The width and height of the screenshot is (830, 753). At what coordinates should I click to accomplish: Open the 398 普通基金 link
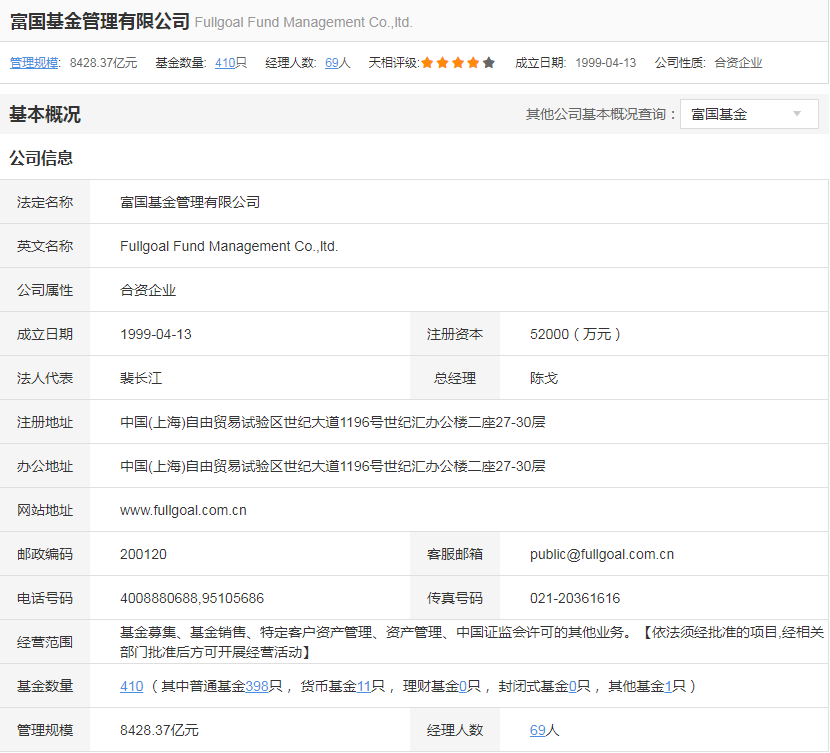pos(257,686)
